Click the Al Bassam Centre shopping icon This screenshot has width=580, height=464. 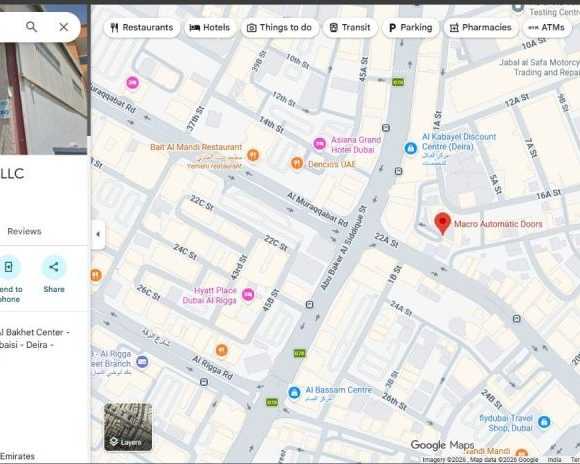pyautogui.click(x=294, y=393)
